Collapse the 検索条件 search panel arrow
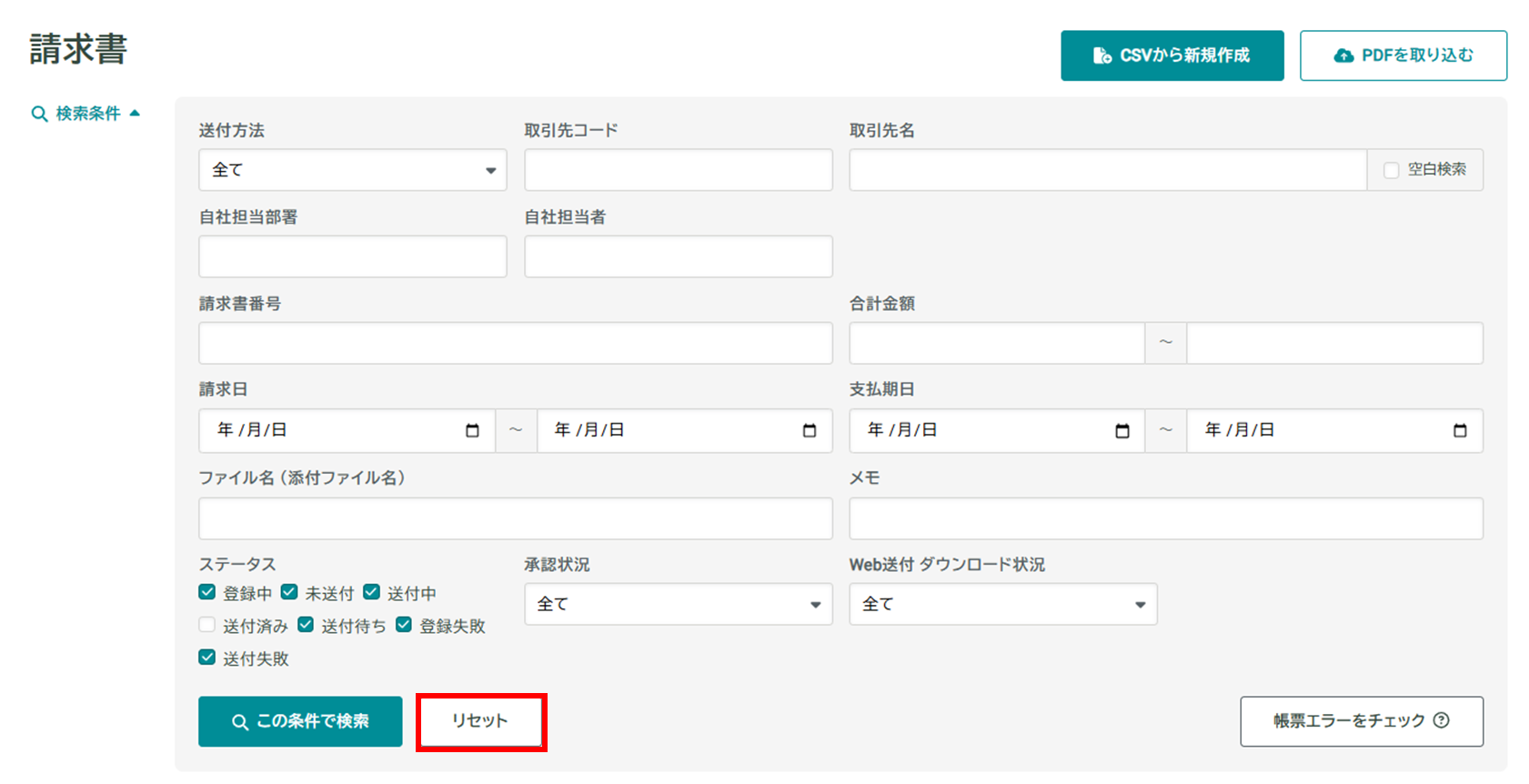The height and width of the screenshot is (784, 1529). click(135, 114)
